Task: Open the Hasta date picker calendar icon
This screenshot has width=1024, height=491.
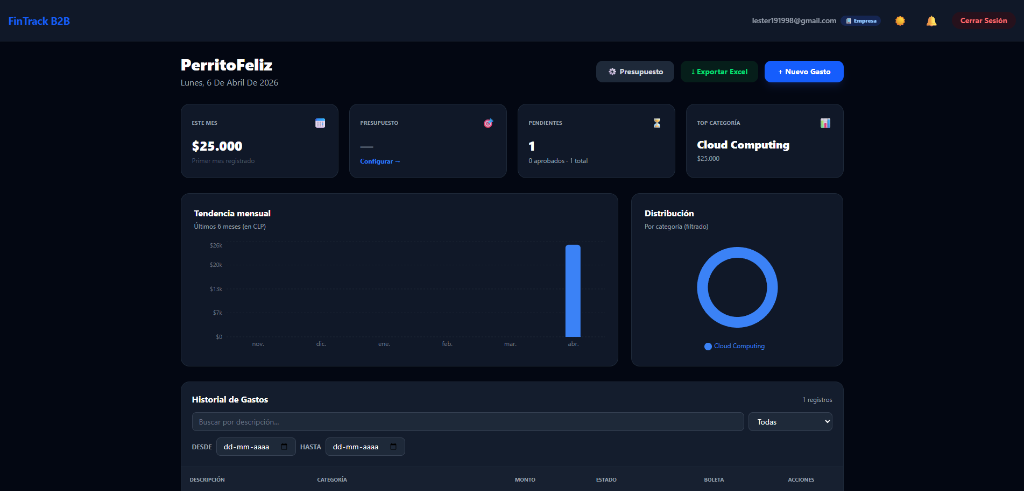Action: tap(393, 447)
